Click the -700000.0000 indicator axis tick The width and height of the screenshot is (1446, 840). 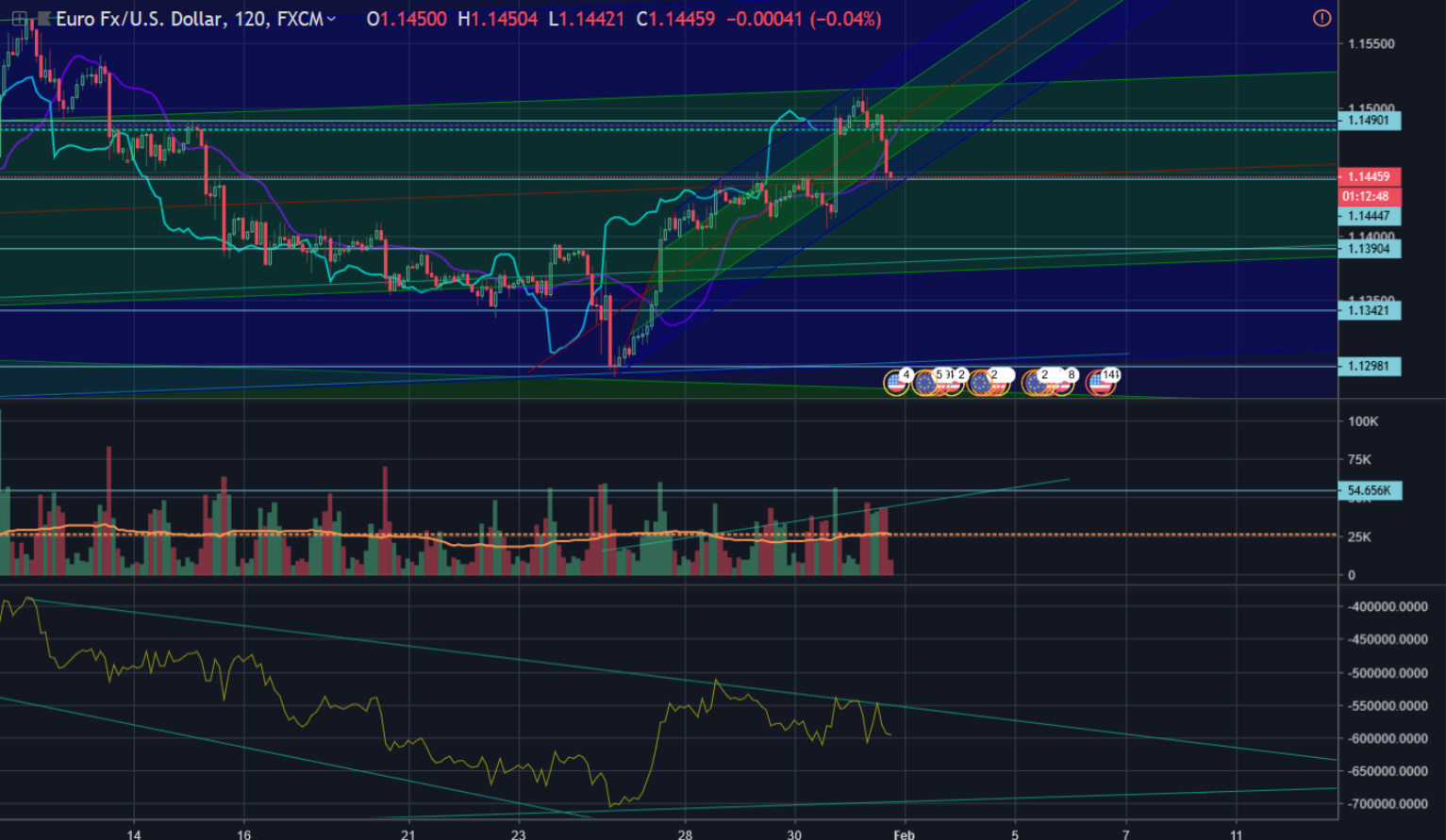coord(1388,804)
